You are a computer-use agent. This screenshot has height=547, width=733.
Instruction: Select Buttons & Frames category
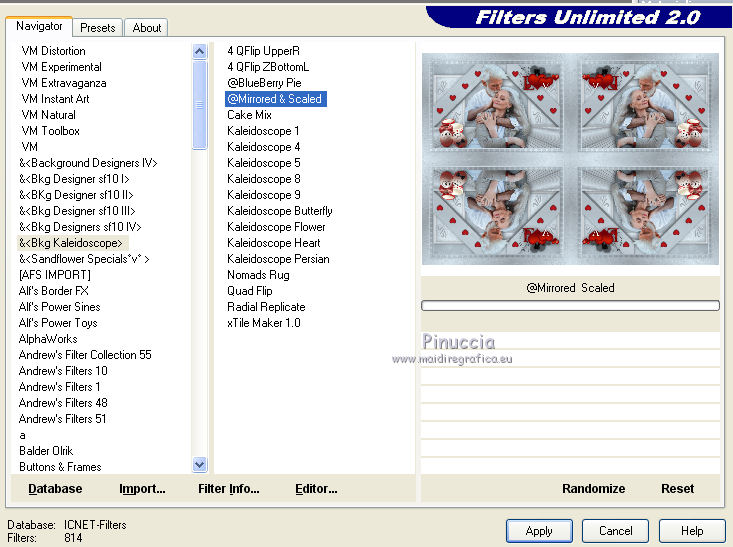pos(60,467)
